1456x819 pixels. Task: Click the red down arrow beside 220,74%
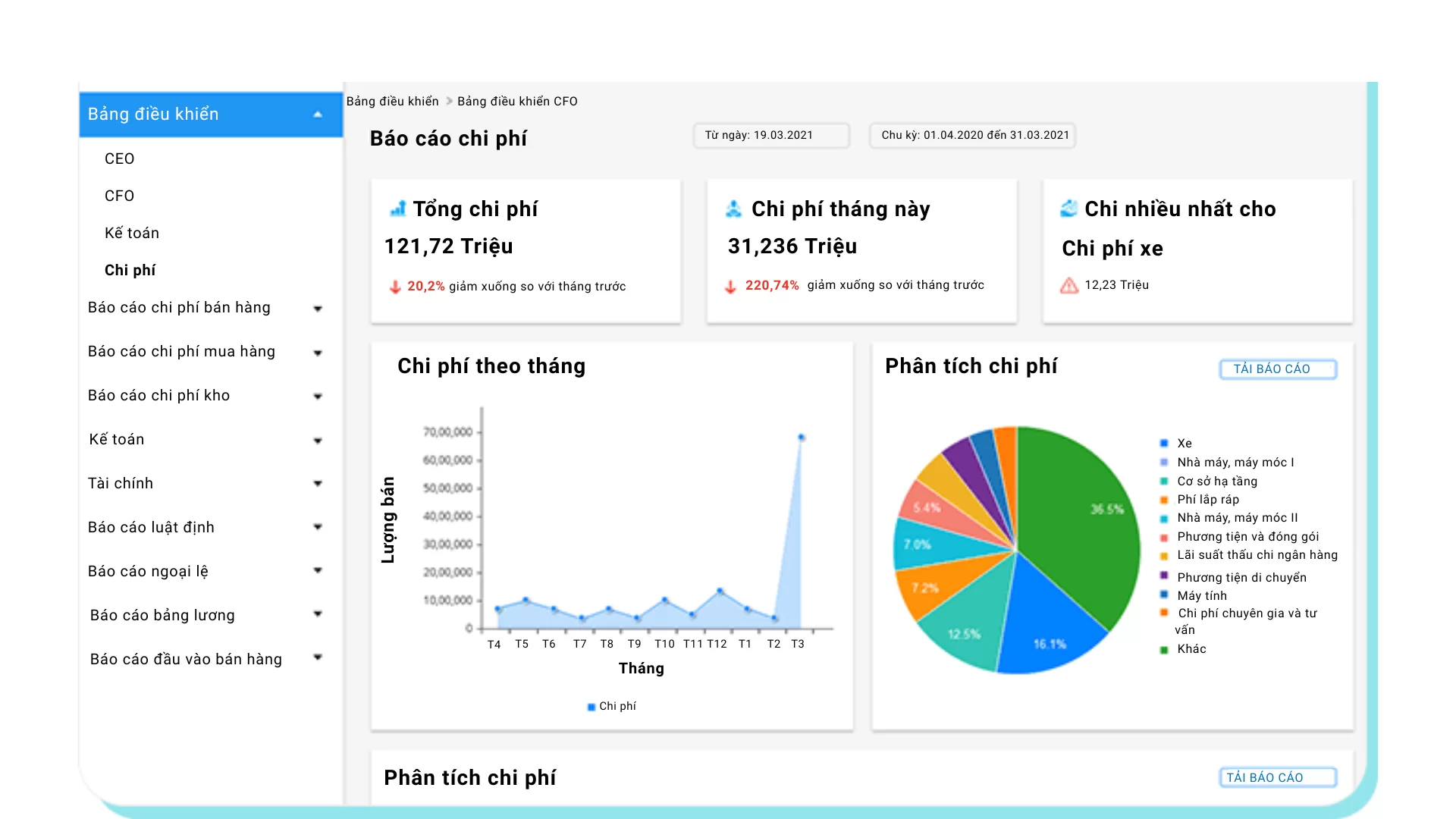pyautogui.click(x=730, y=287)
